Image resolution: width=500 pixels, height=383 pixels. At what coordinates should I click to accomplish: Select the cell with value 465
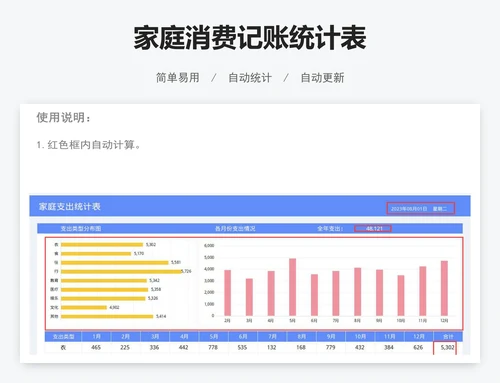[x=96, y=347]
